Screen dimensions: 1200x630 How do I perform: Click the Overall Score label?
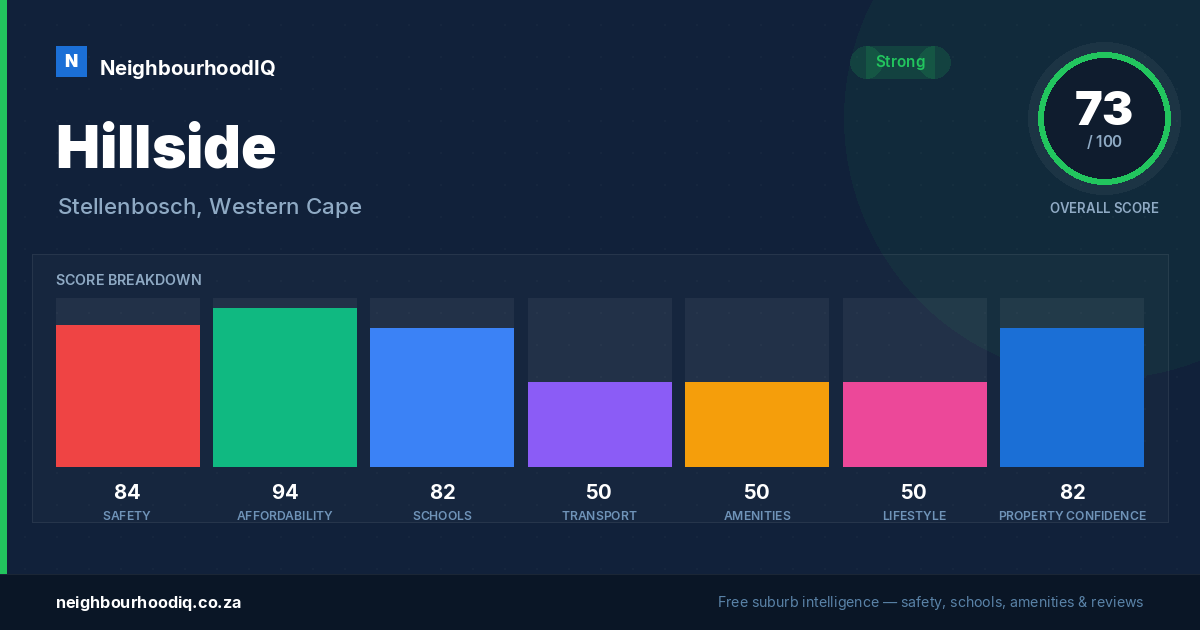pyautogui.click(x=1104, y=208)
